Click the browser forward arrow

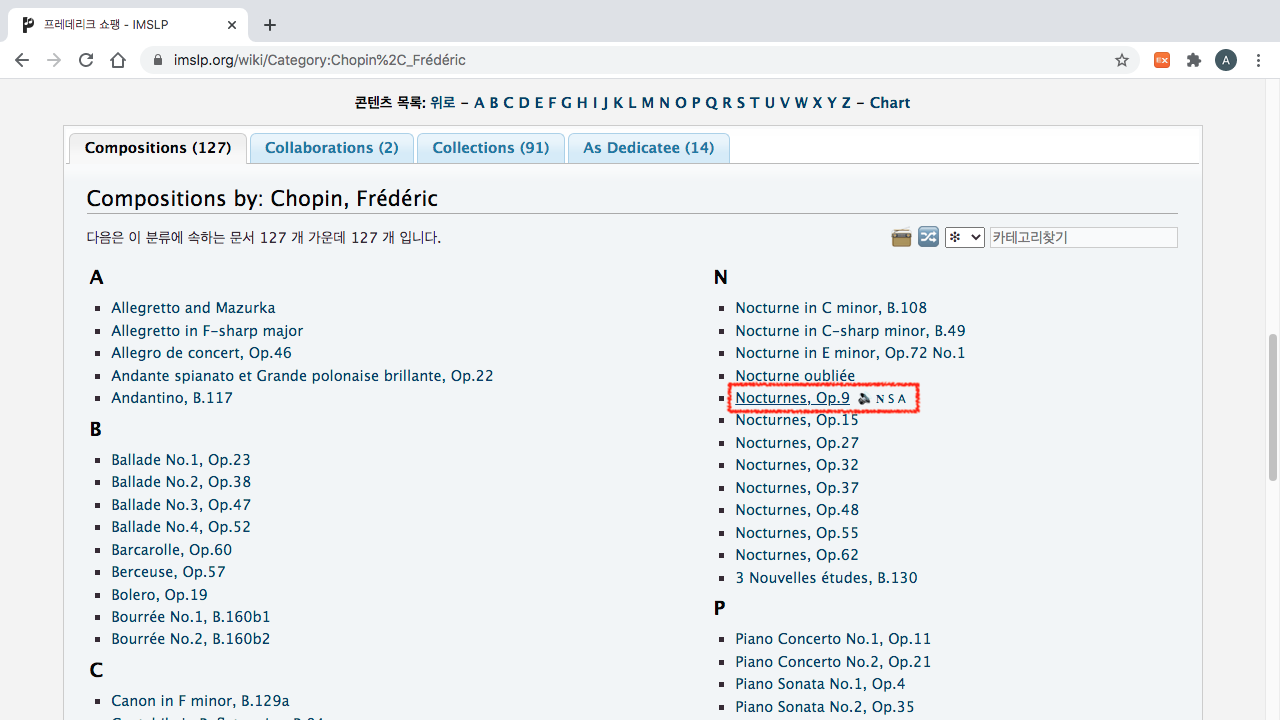54,60
